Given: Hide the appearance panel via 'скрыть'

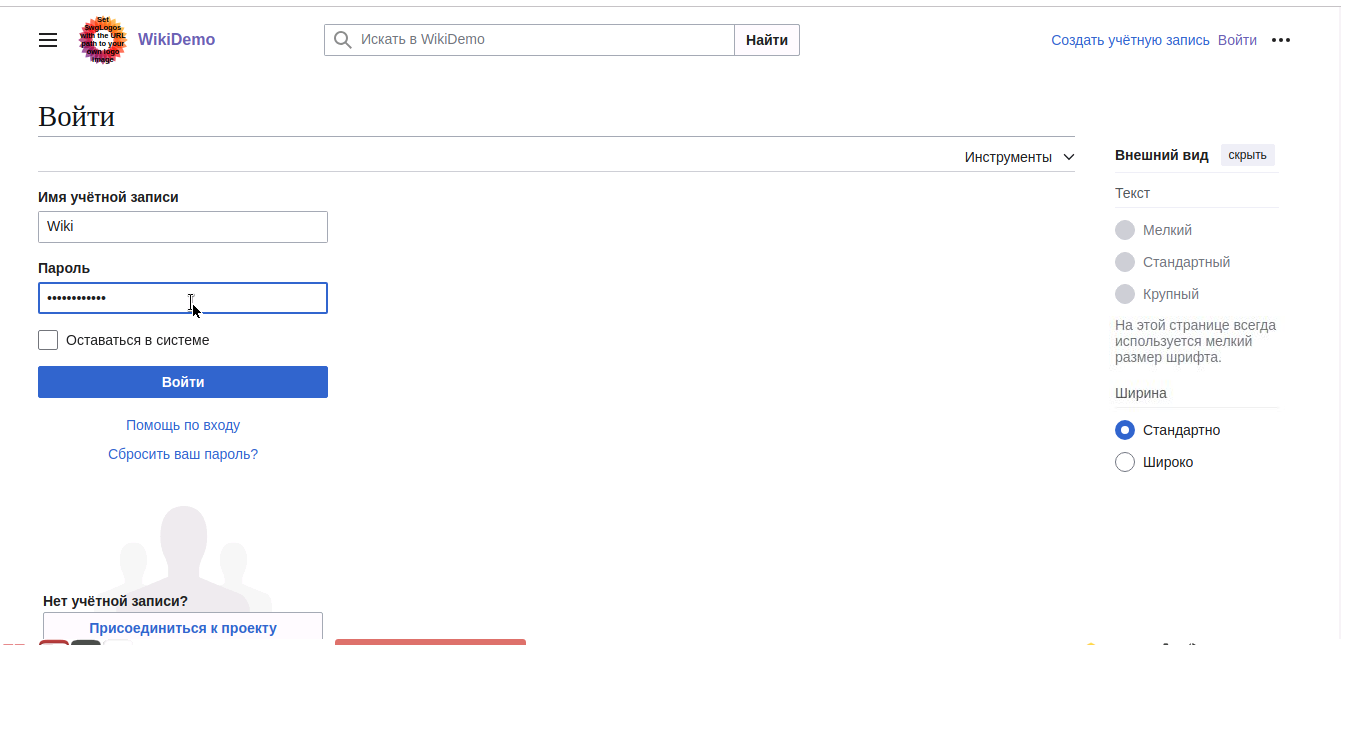Looking at the screenshot, I should 1247,155.
